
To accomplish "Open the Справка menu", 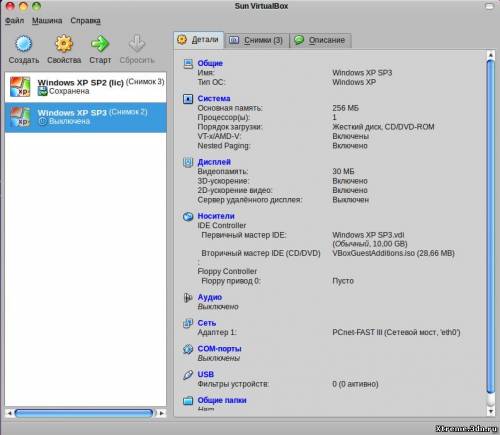I will [85, 21].
